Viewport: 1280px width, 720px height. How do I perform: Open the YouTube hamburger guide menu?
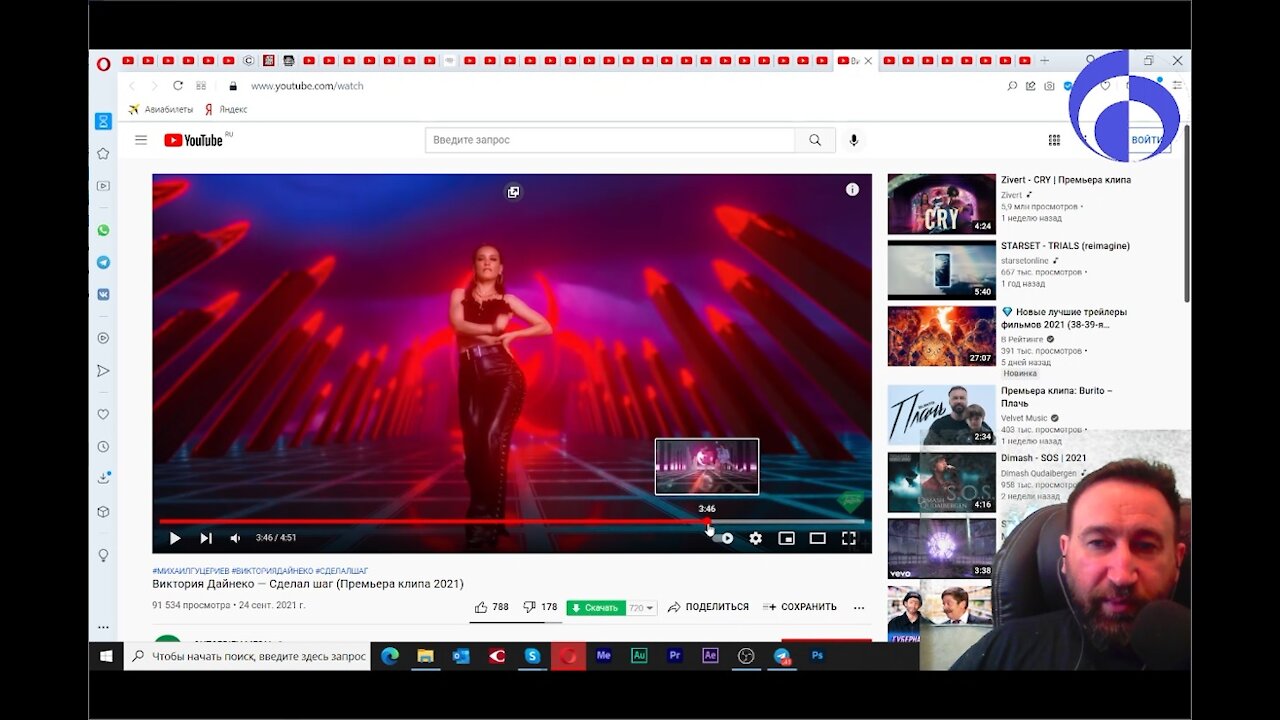coord(141,140)
